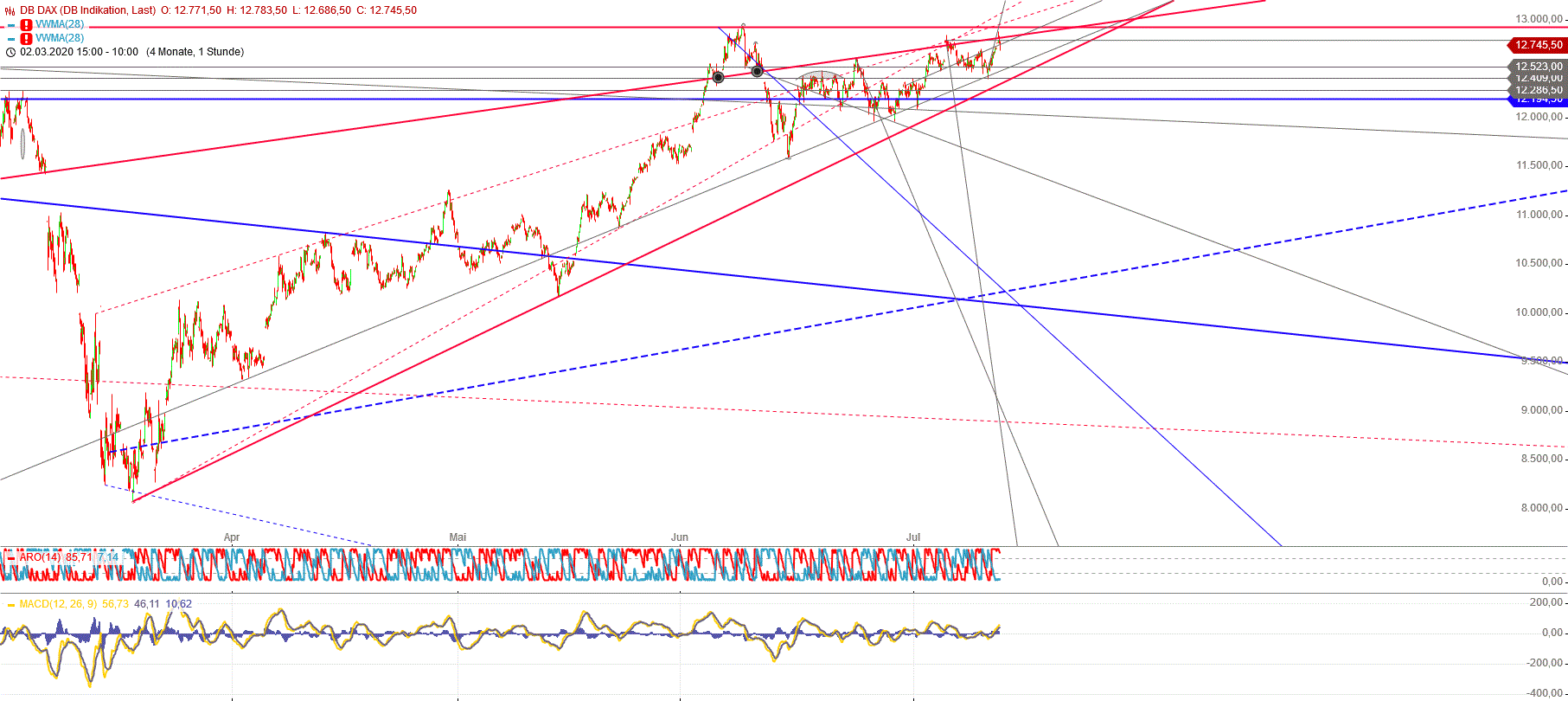Click the price level tag 12.523,00
Viewport: 1568px width, 701px height.
tap(1537, 67)
